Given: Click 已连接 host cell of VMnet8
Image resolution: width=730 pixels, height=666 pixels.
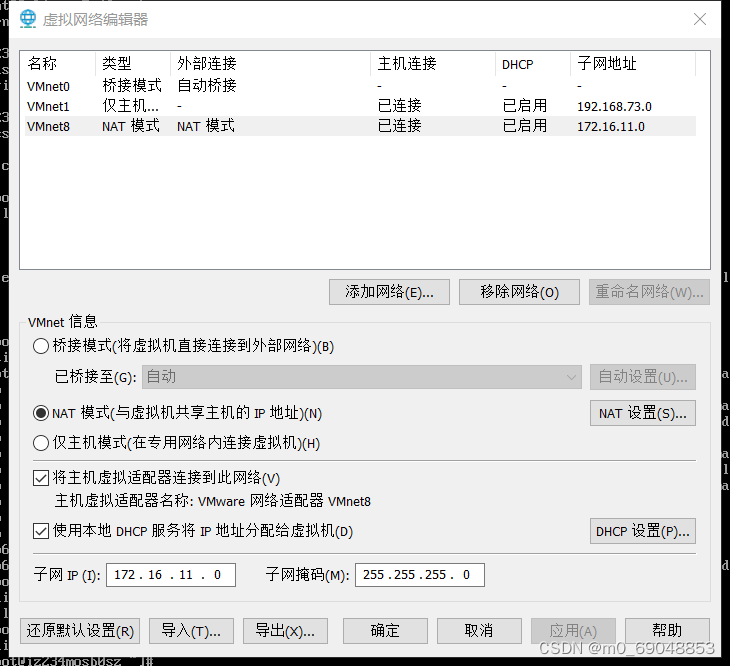Looking at the screenshot, I should click(399, 126).
